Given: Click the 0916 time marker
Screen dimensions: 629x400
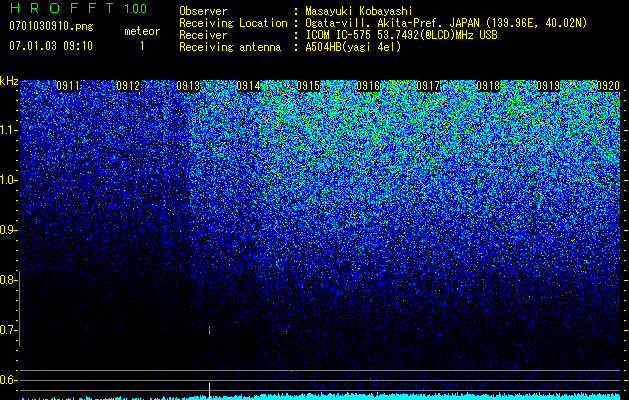Looking at the screenshot, I should pyautogui.click(x=368, y=86).
